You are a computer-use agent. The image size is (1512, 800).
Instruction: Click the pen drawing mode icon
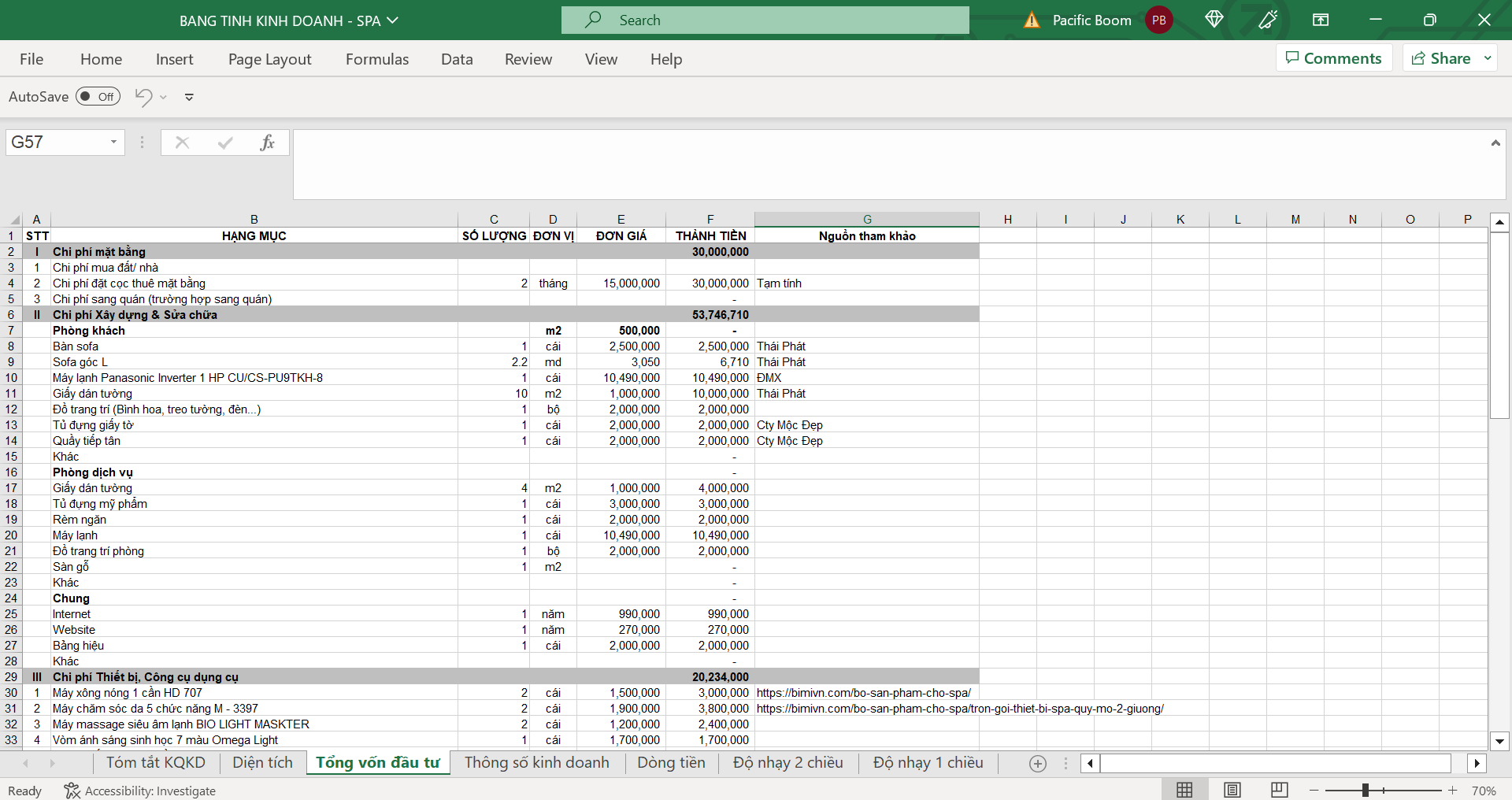pyautogui.click(x=1268, y=20)
